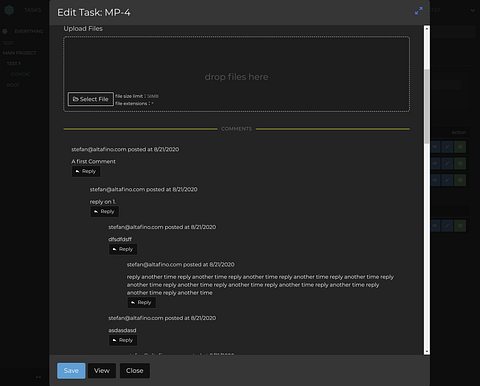
Task: Open the app logo in top-left corner
Action: pyautogui.click(x=9, y=10)
